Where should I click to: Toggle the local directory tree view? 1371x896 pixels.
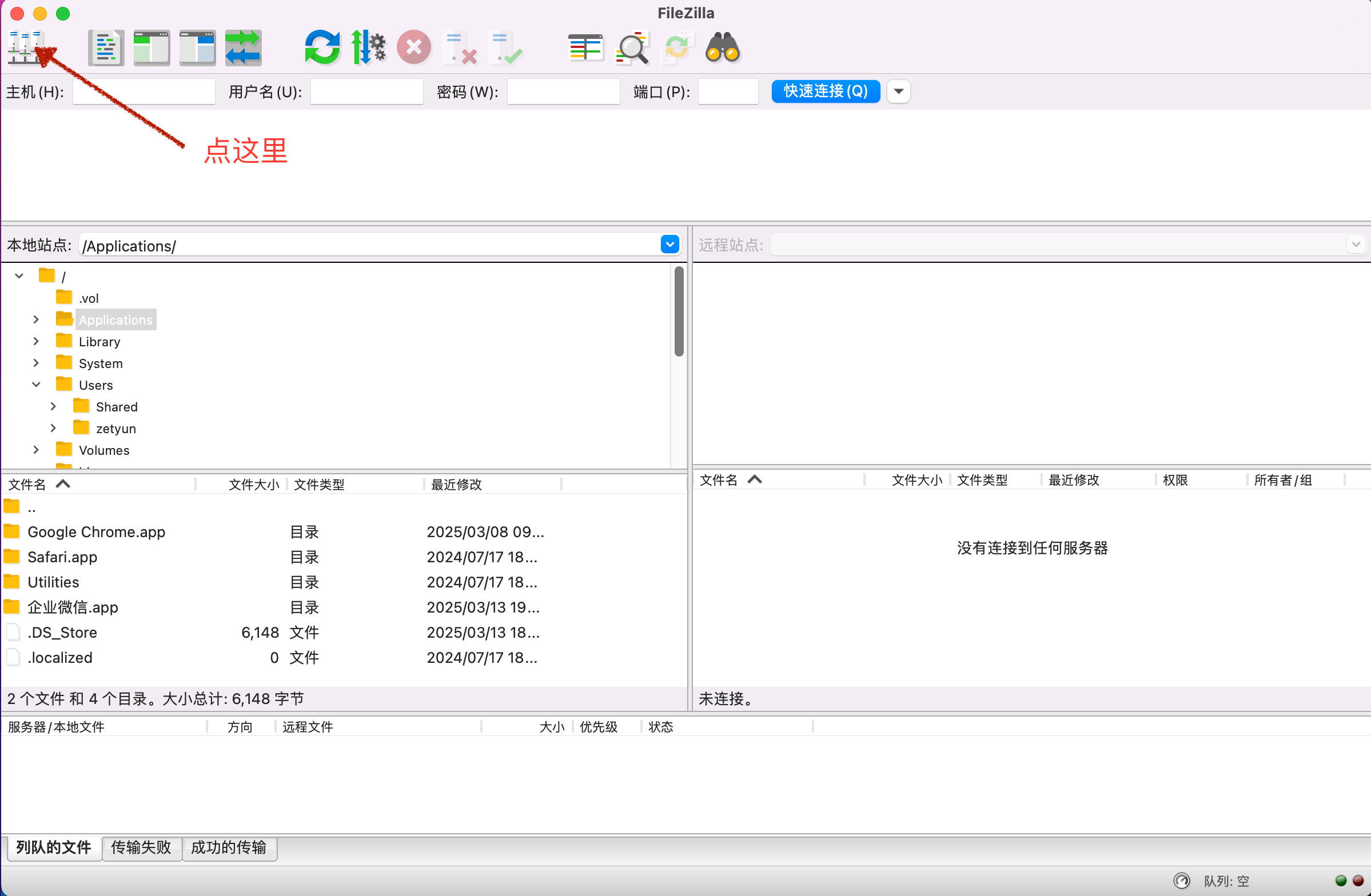[152, 47]
